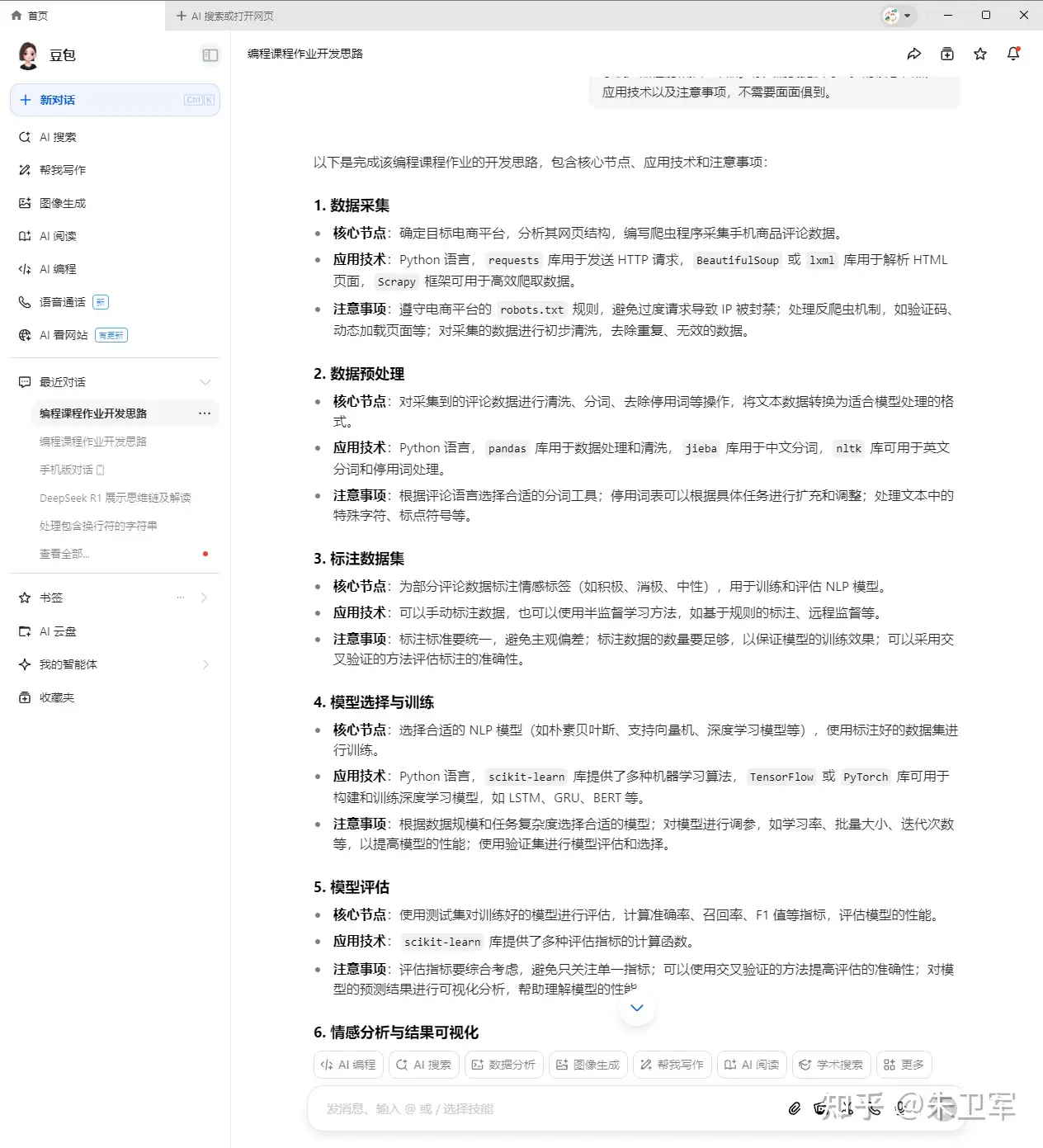This screenshot has height=1148, width=1043.
Task: Click the 1. 数据采集 heading
Action: [352, 206]
